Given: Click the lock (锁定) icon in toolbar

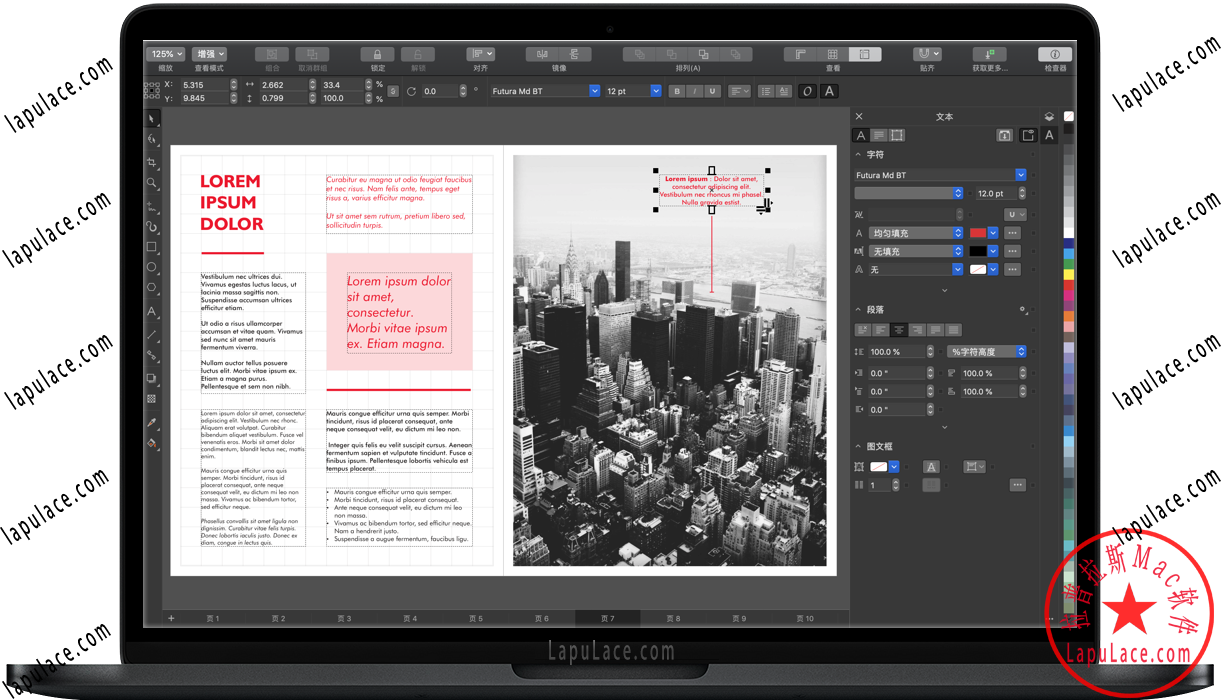Looking at the screenshot, I should point(377,54).
